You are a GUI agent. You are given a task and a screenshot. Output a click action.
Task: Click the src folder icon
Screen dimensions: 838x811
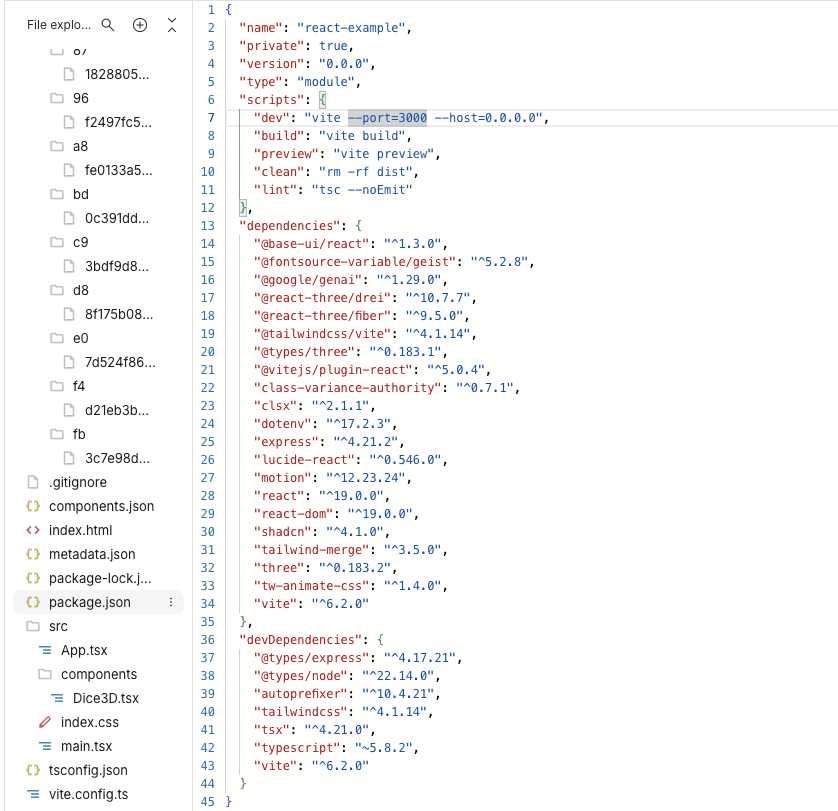tap(33, 626)
